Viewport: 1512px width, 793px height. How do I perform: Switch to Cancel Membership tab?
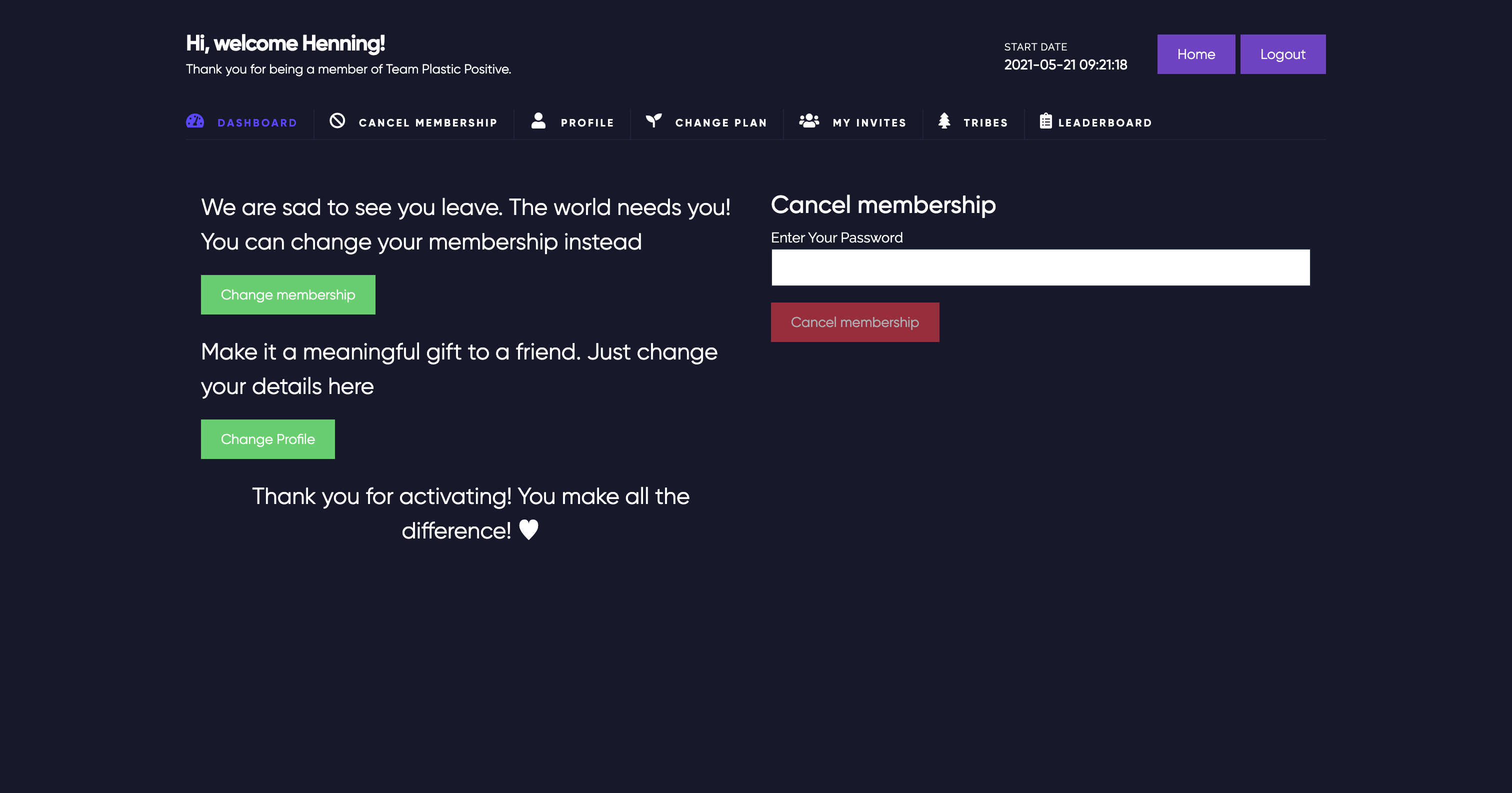click(413, 122)
